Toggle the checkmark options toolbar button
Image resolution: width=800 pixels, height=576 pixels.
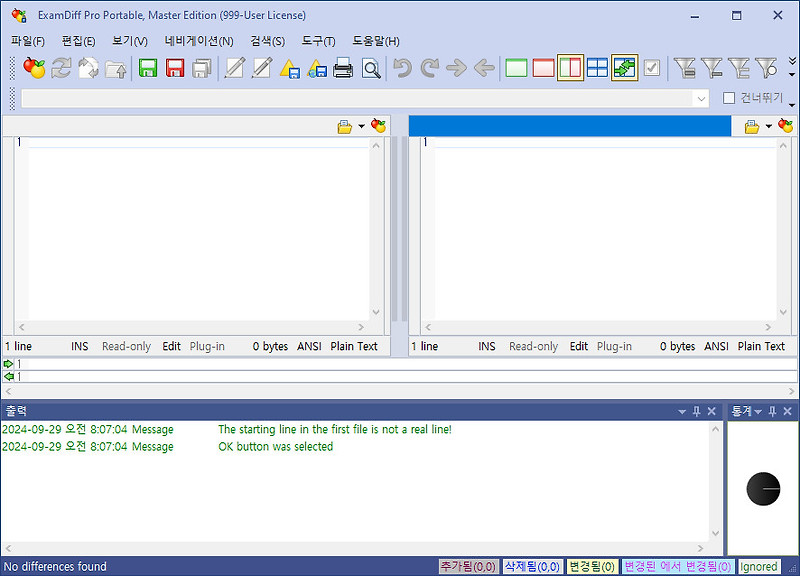click(x=652, y=68)
